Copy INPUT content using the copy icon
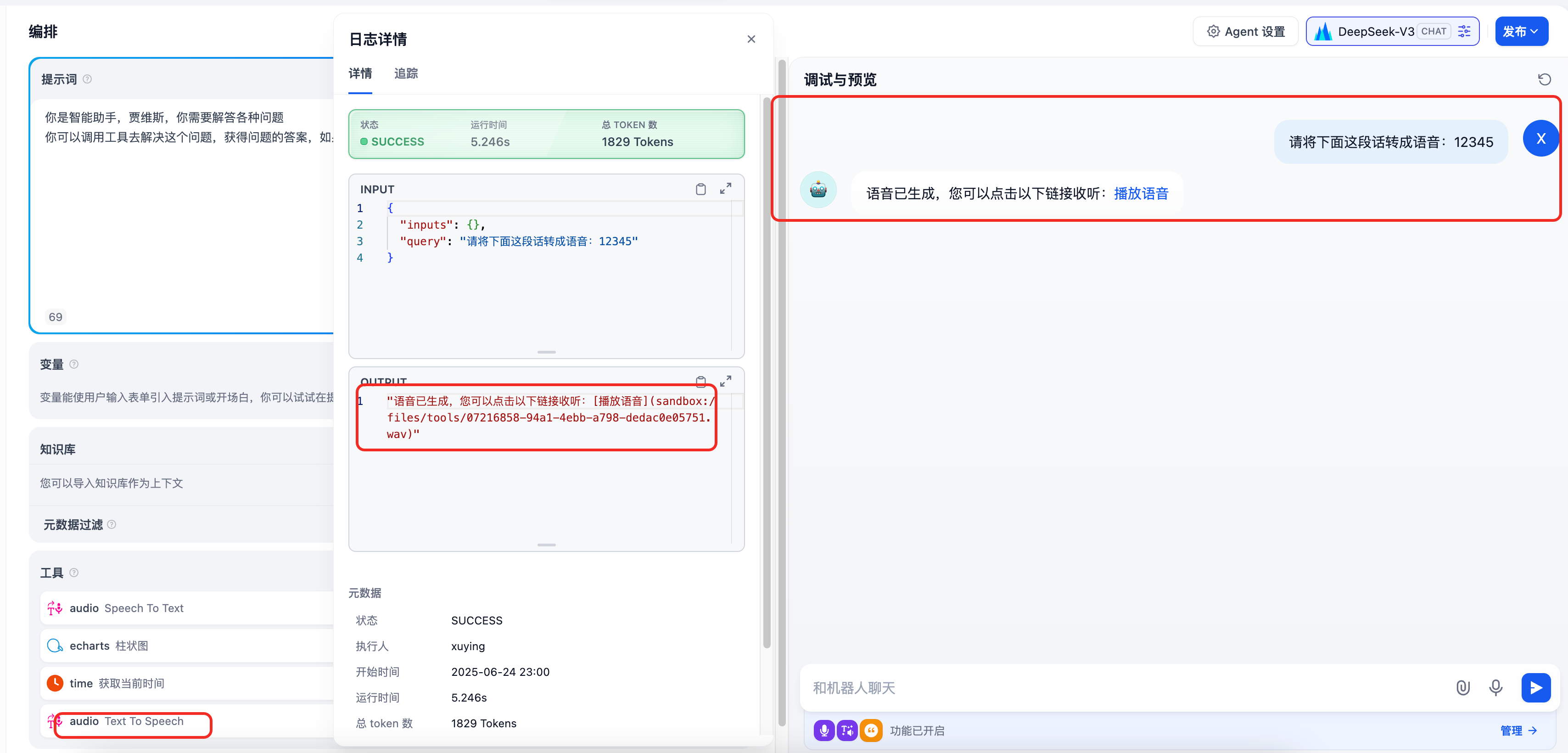 (700, 189)
